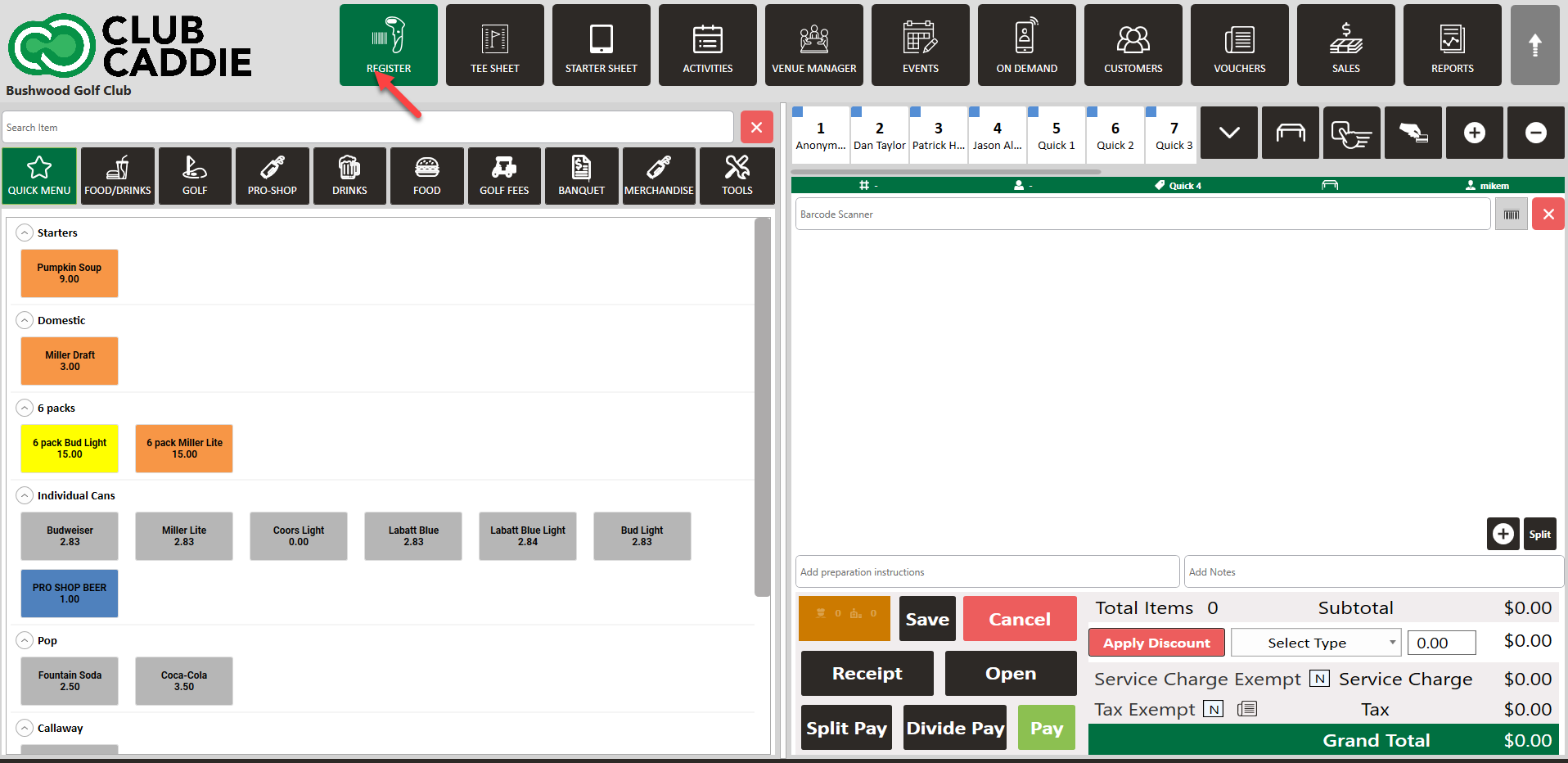The width and height of the screenshot is (1568, 763).
Task: Toggle the Service Charge Exempt box
Action: coord(1319,679)
